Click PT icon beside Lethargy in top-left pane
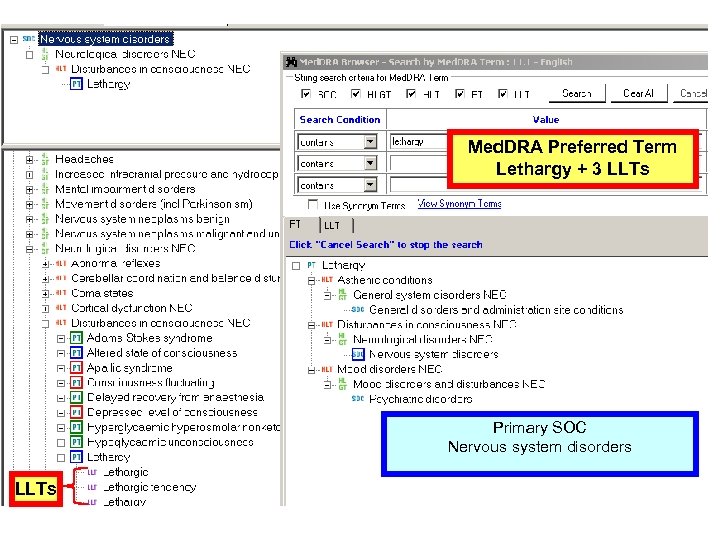720x540 pixels. [x=76, y=84]
